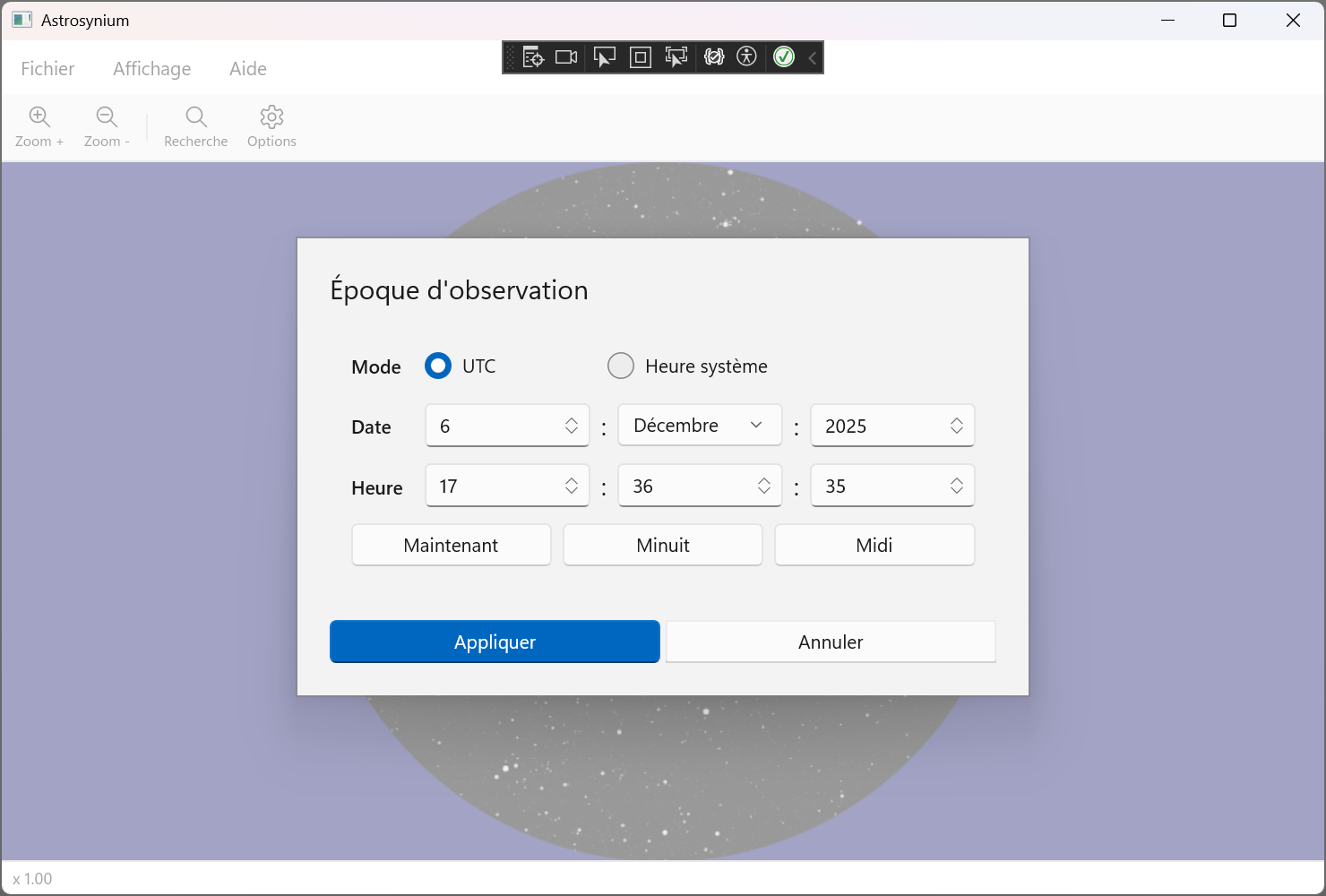Image resolution: width=1326 pixels, height=896 pixels.
Task: Run the accessibility scan person icon
Action: [746, 57]
